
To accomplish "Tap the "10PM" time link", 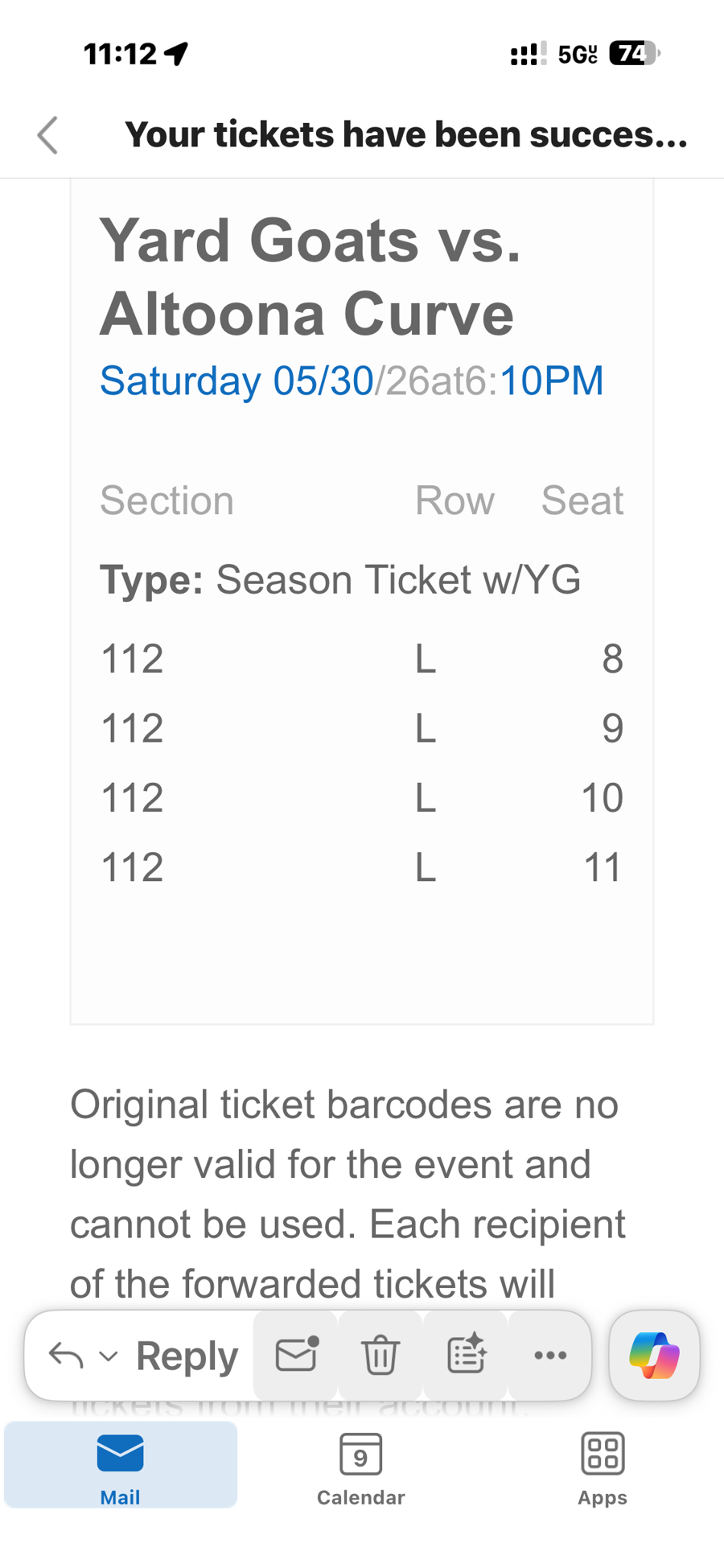I will (x=552, y=381).
